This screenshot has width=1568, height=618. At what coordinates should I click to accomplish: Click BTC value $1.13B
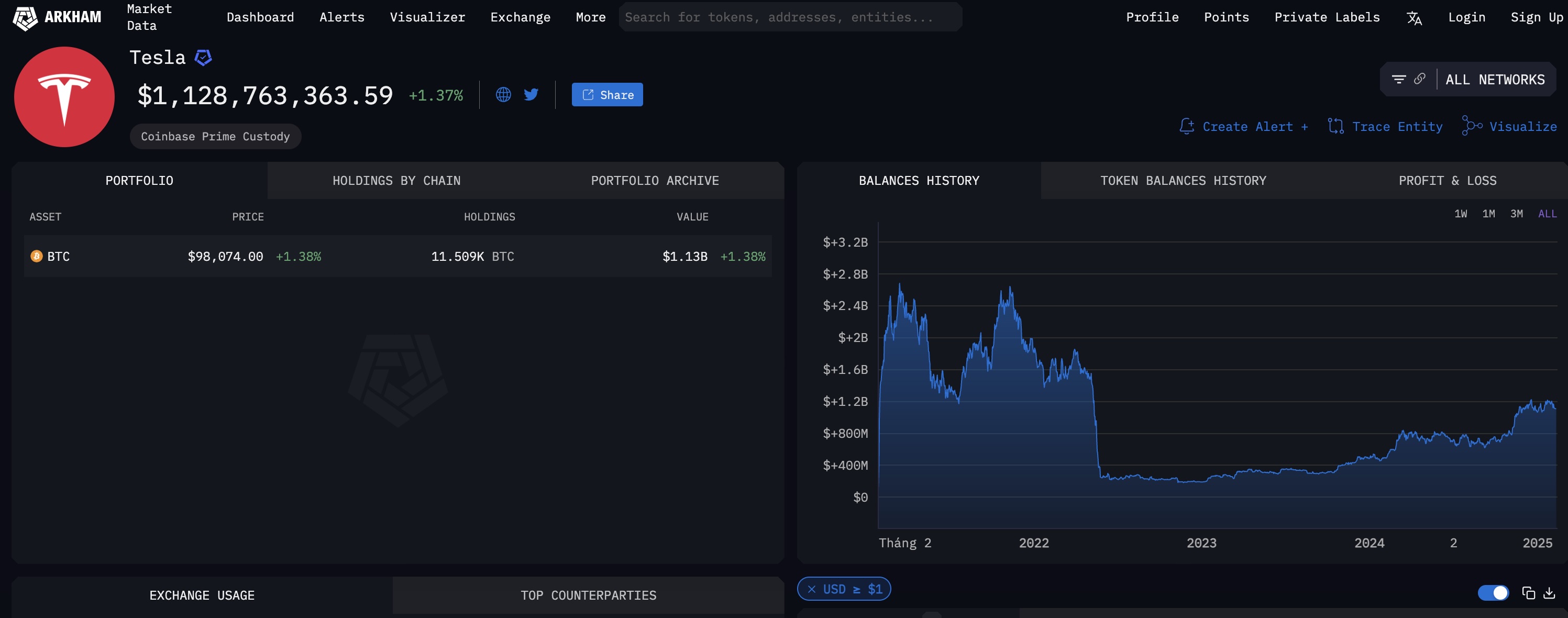click(685, 256)
